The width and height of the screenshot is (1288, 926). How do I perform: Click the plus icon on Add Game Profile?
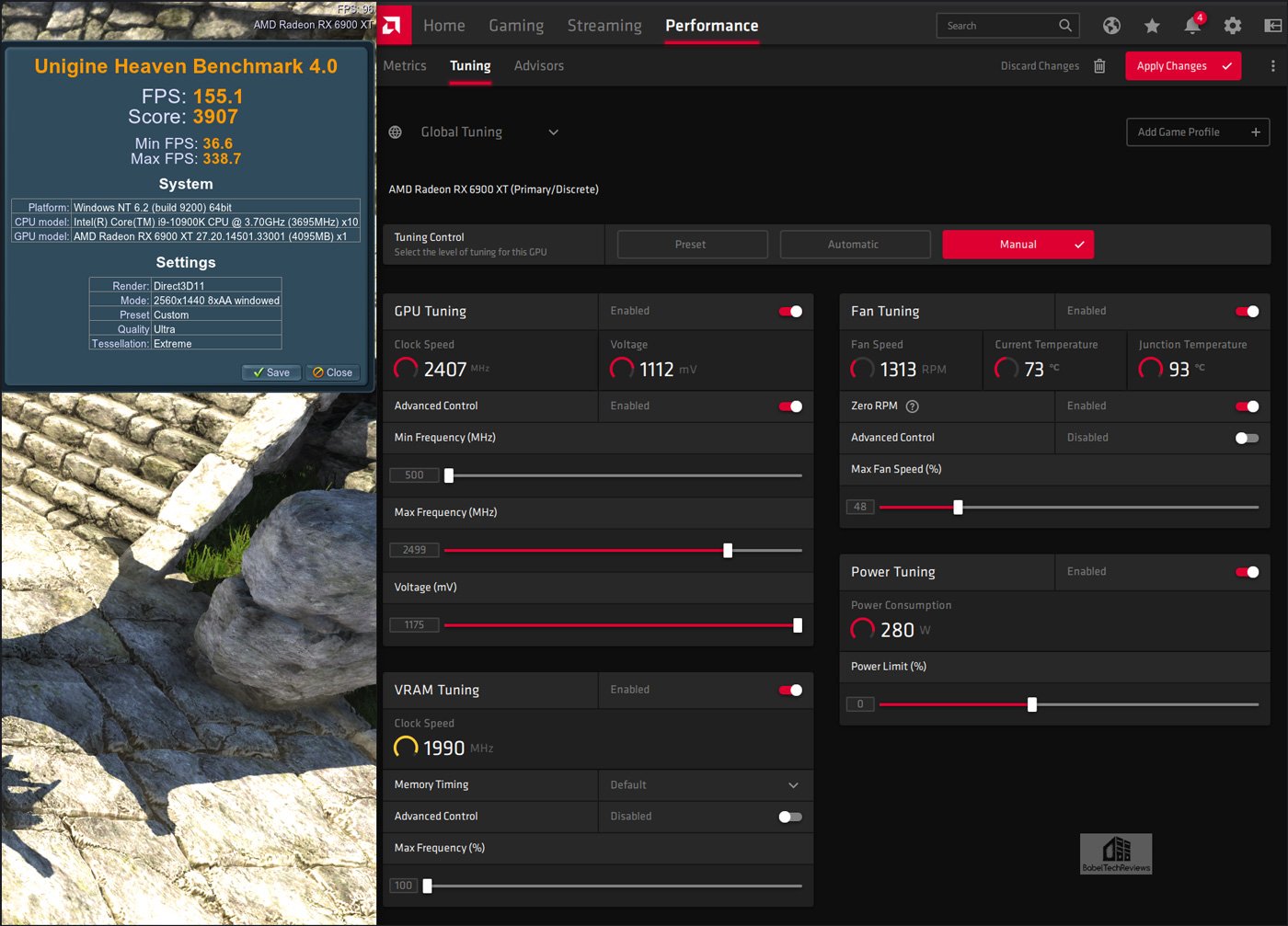pos(1256,132)
